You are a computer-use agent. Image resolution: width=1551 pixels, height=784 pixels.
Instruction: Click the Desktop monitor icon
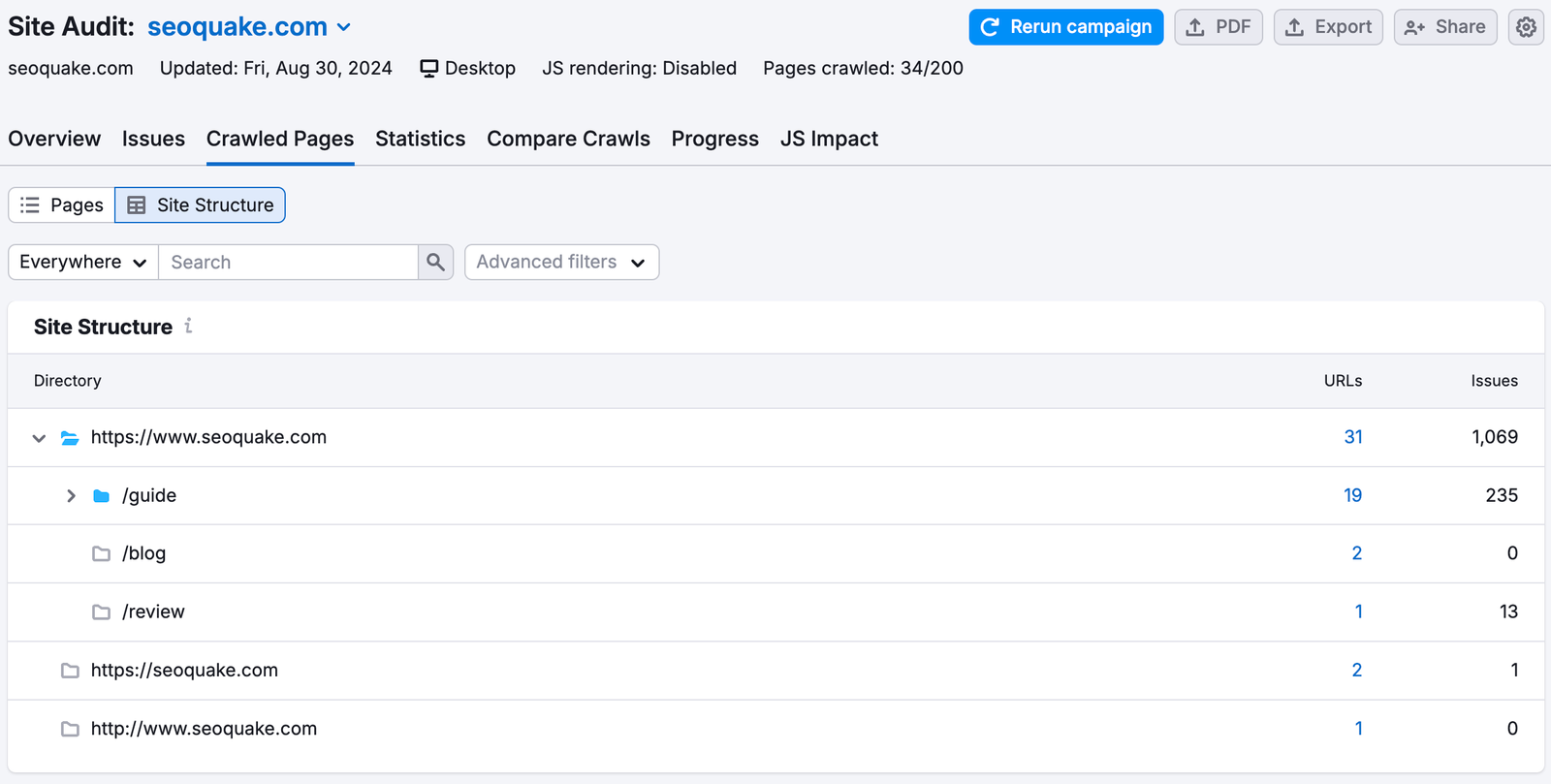tap(428, 69)
